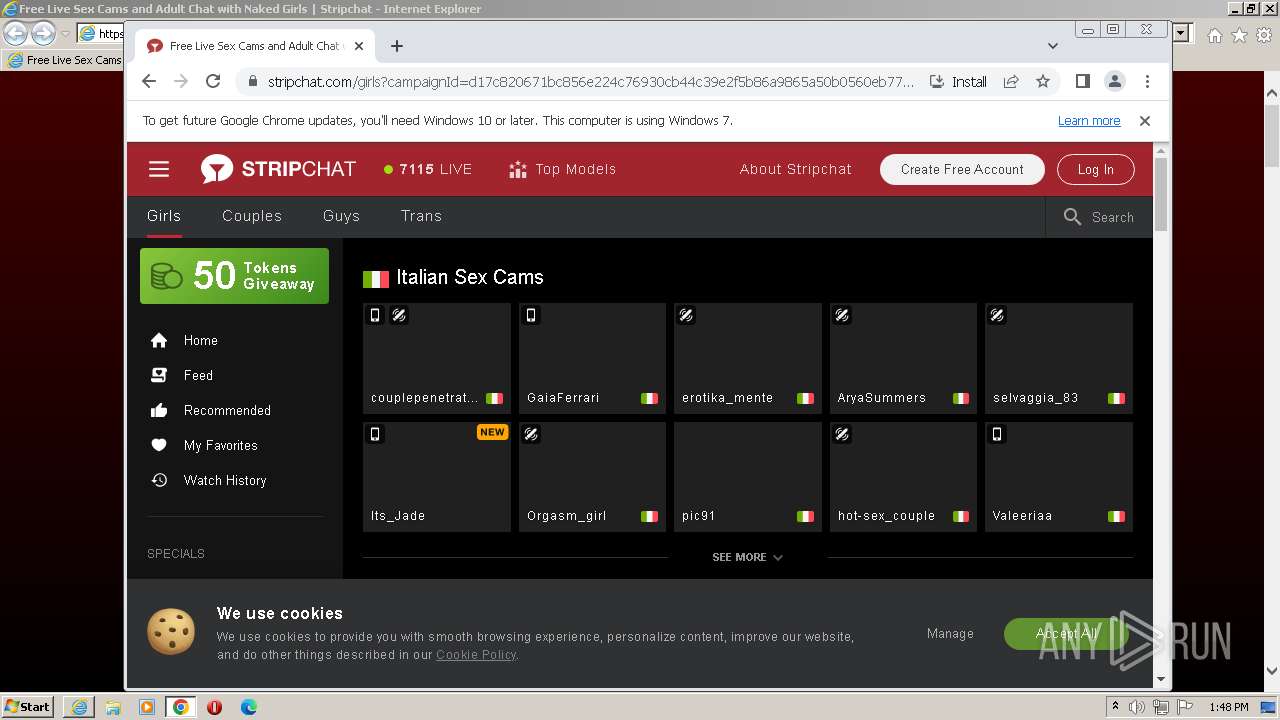This screenshot has height=720, width=1280.
Task: Open Valeeriaa cam thumbnail
Action: click(1059, 476)
